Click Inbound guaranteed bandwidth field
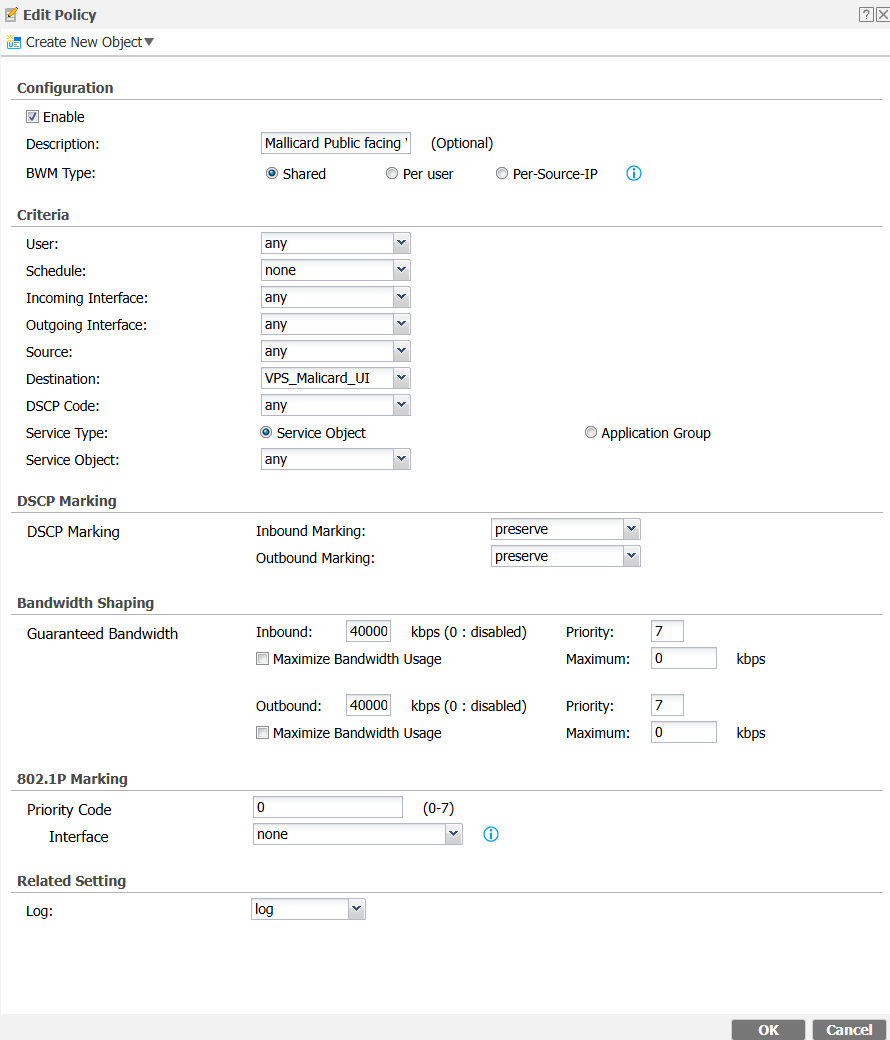890x1040 pixels. (369, 631)
